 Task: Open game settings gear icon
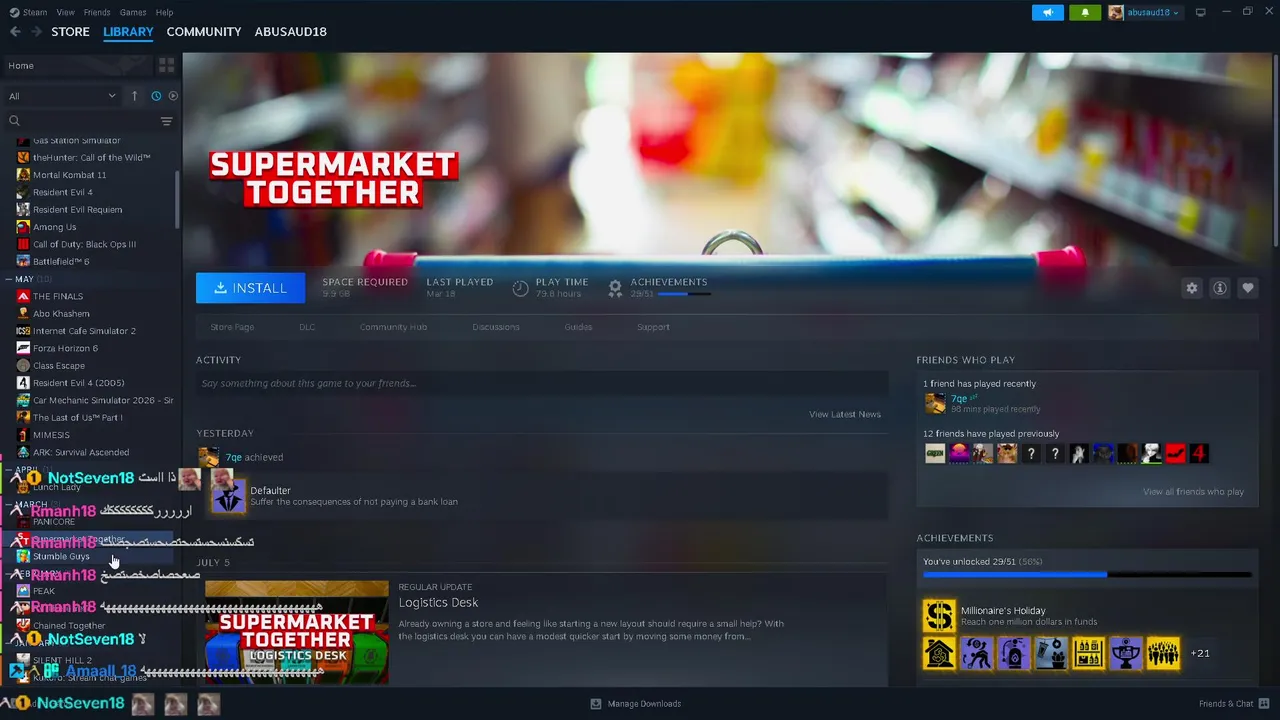pyautogui.click(x=1192, y=288)
